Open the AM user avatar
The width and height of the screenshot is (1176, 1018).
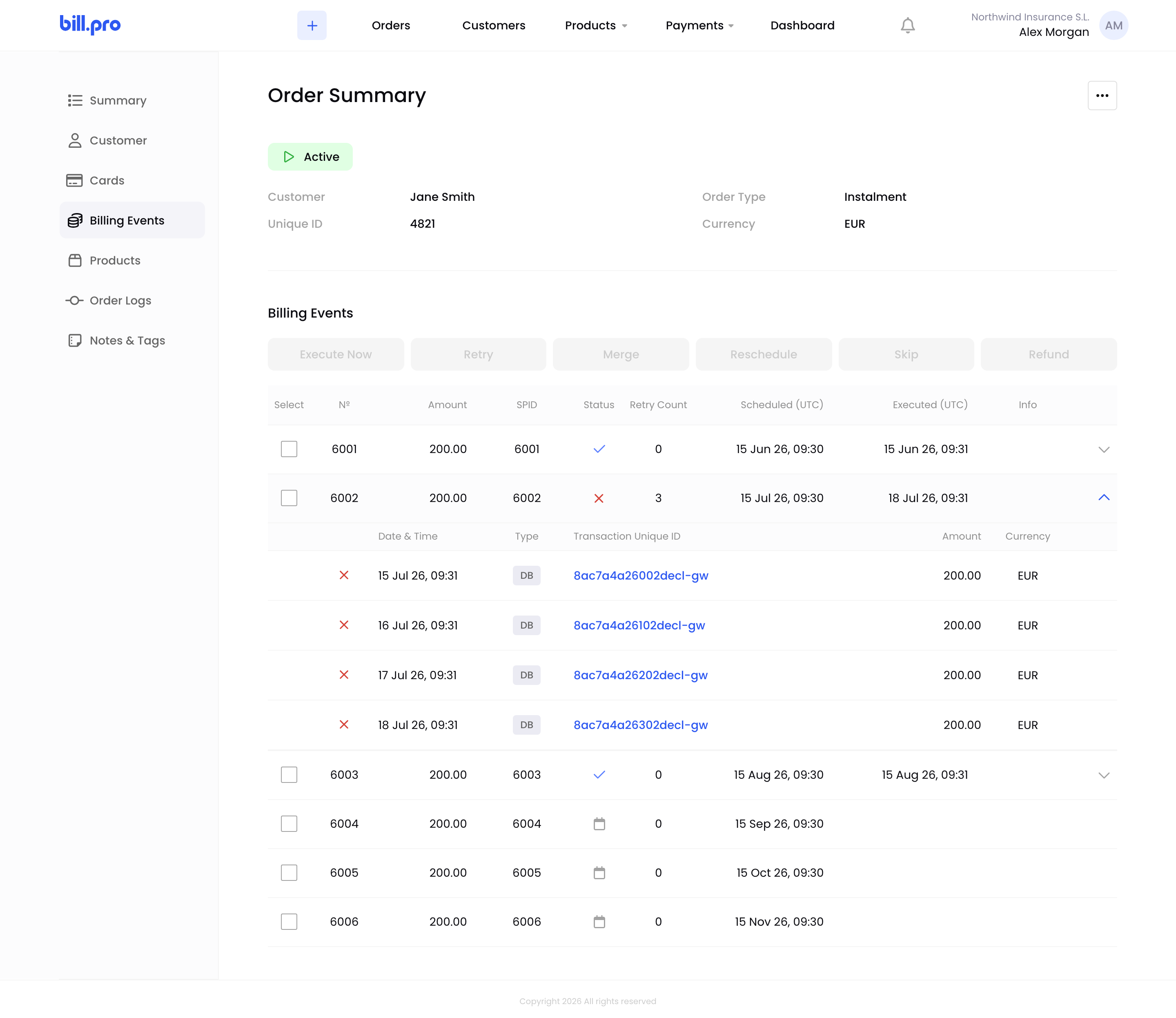coord(1114,25)
